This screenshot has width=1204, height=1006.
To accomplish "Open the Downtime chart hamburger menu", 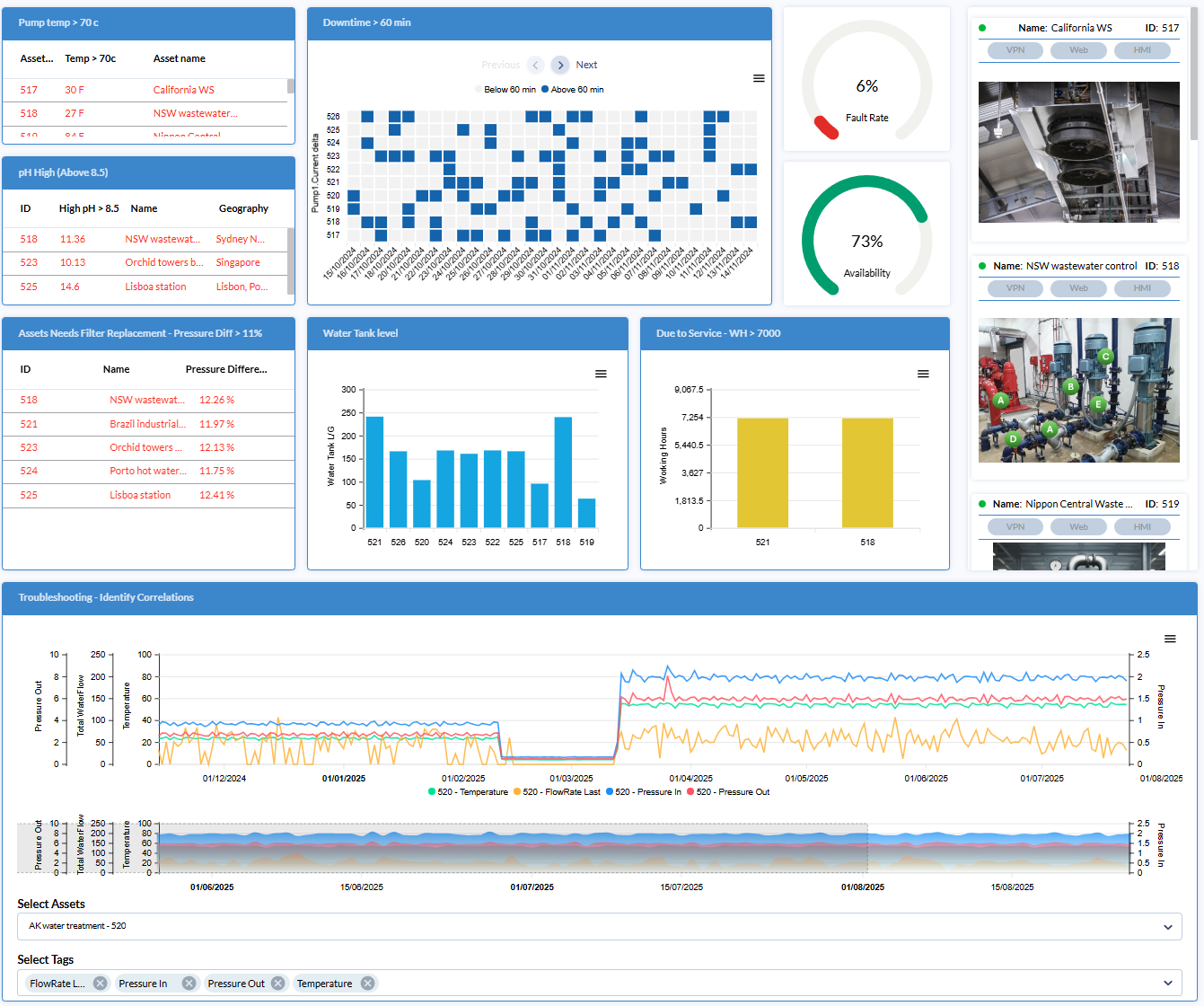I will pos(759,79).
